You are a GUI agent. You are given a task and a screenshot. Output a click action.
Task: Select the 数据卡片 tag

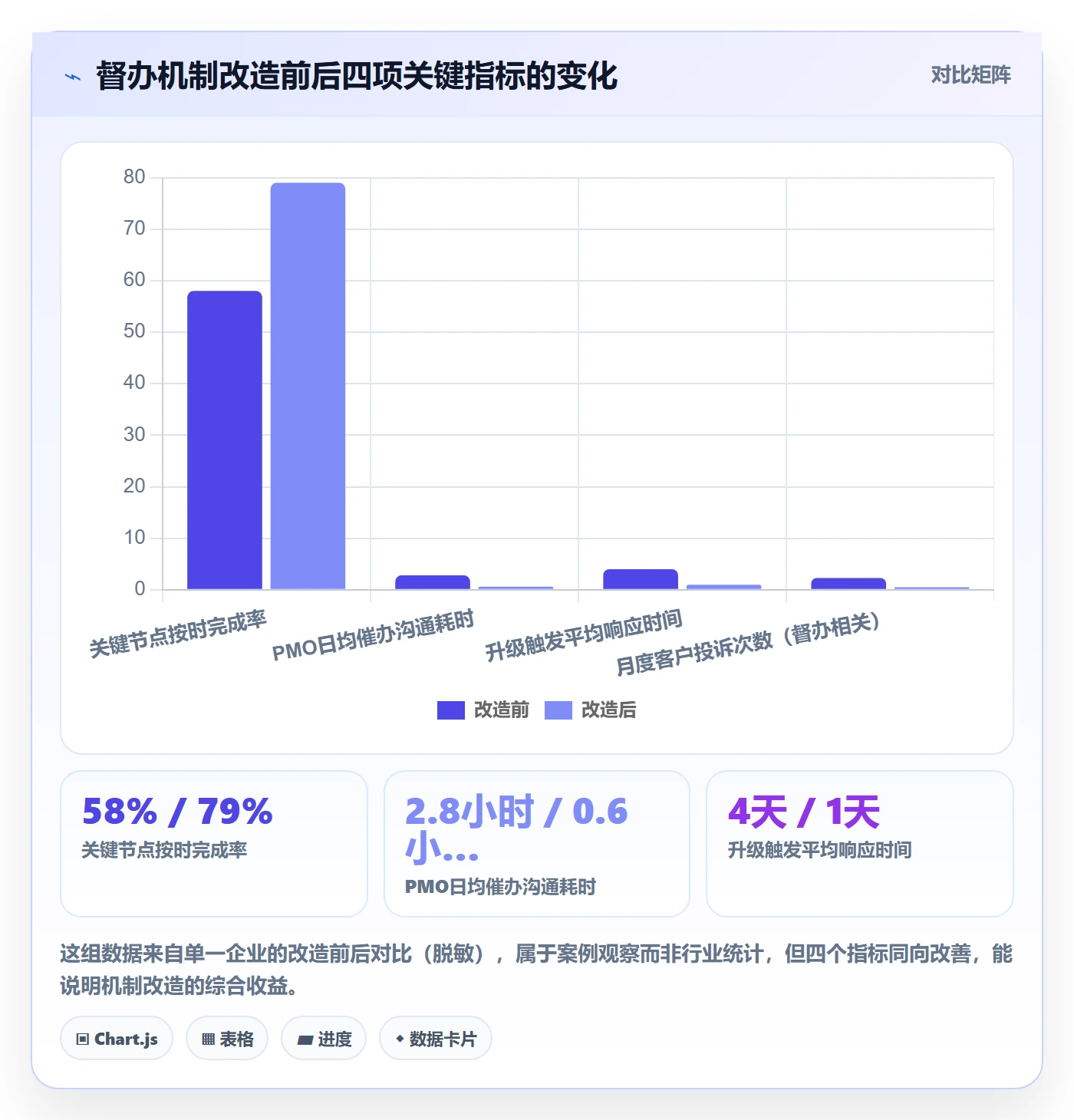(x=436, y=1039)
